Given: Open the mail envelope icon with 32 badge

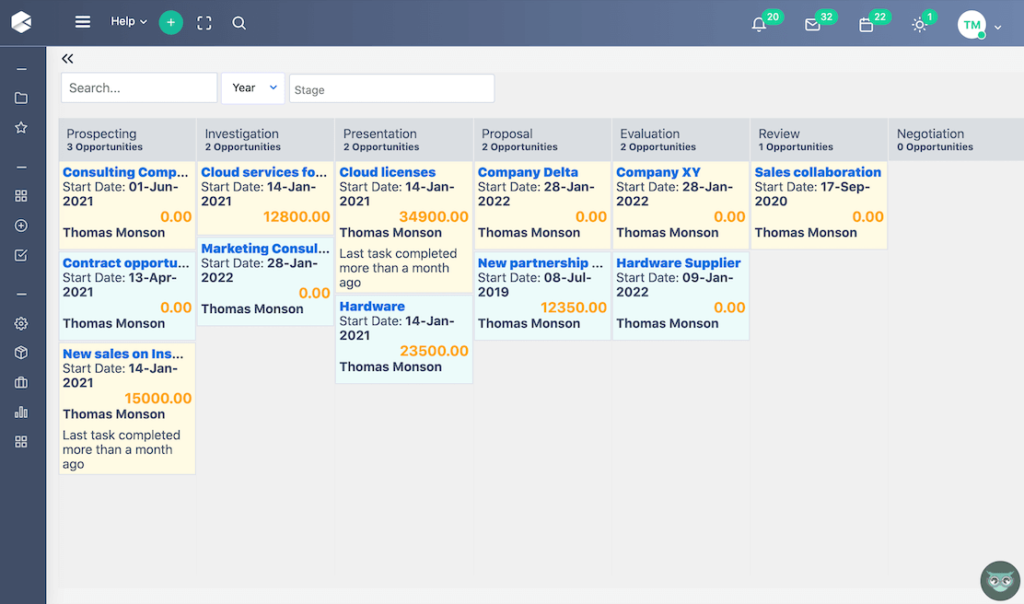Looking at the screenshot, I should pyautogui.click(x=813, y=25).
